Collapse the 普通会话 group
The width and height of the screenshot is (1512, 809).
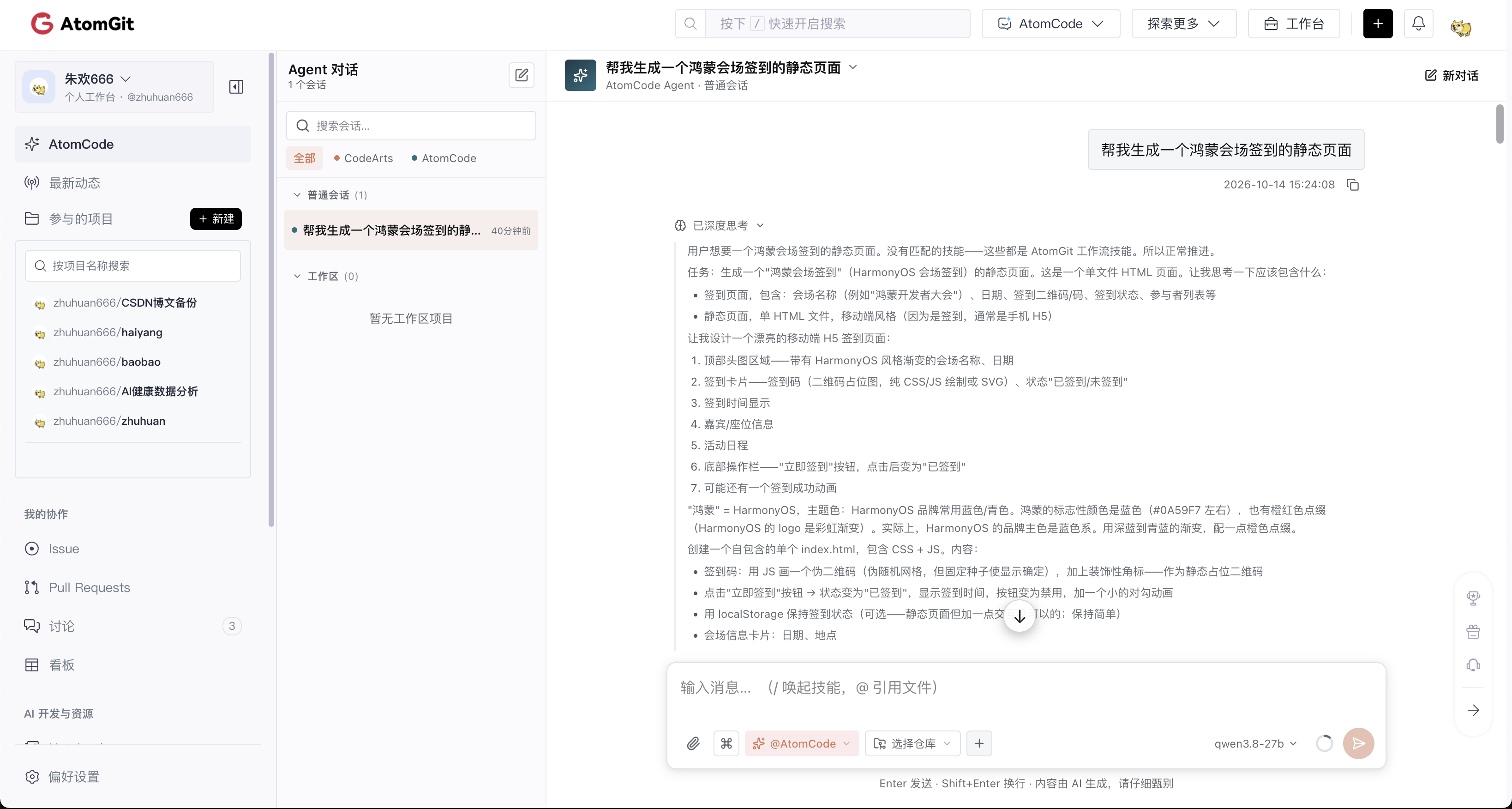pyautogui.click(x=297, y=195)
